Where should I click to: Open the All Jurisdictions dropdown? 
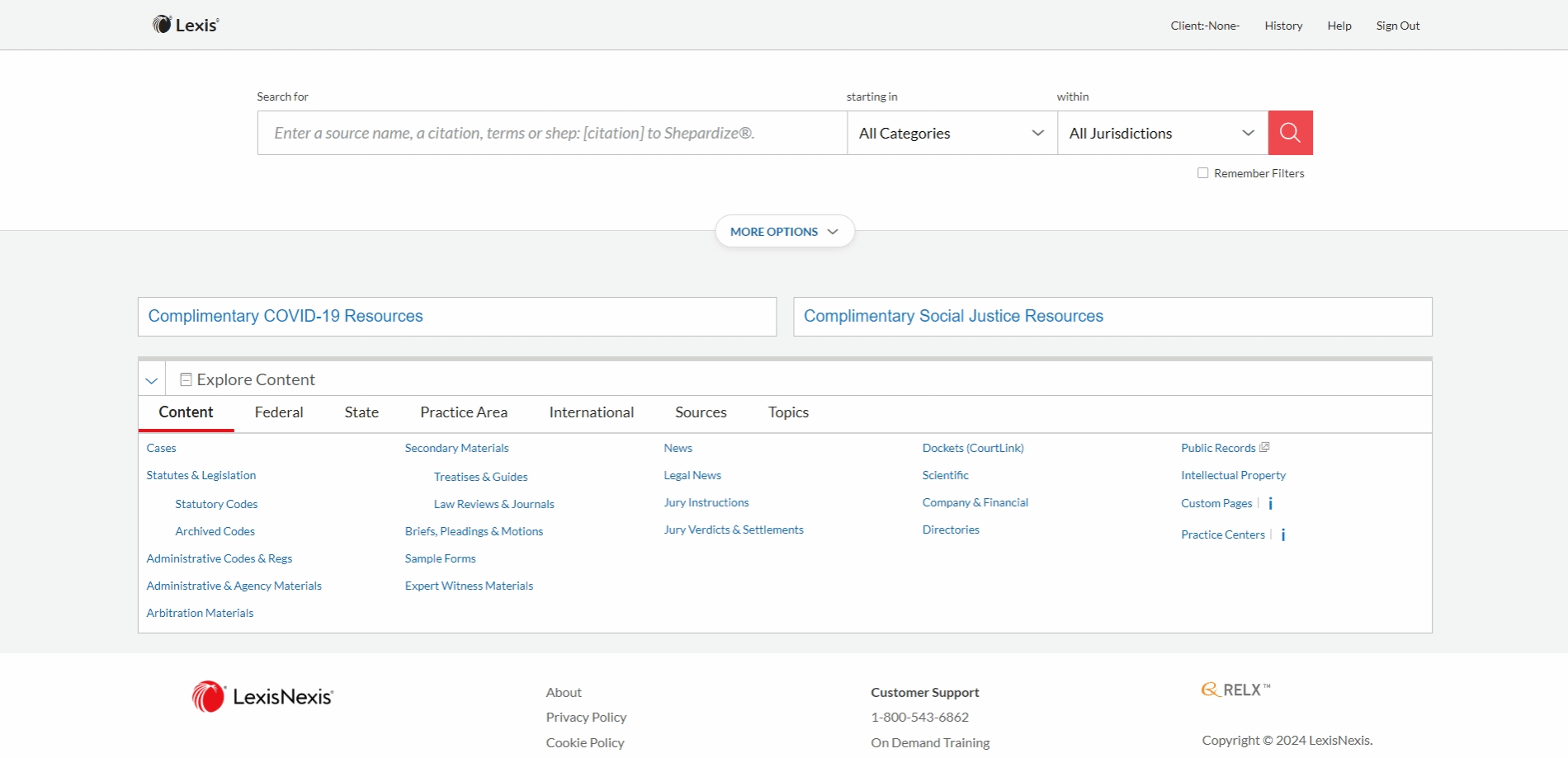point(1163,133)
